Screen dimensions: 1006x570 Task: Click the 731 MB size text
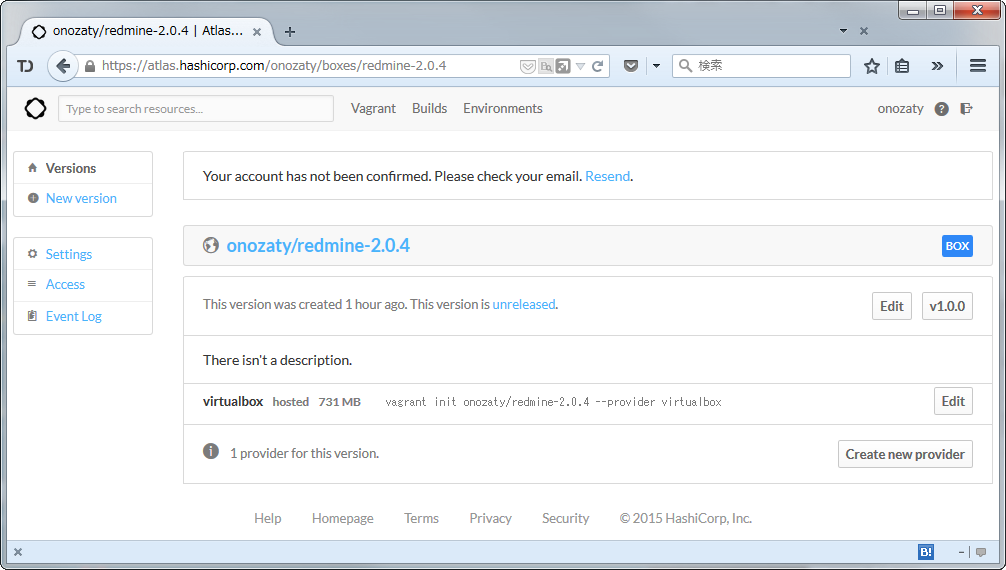click(x=339, y=402)
